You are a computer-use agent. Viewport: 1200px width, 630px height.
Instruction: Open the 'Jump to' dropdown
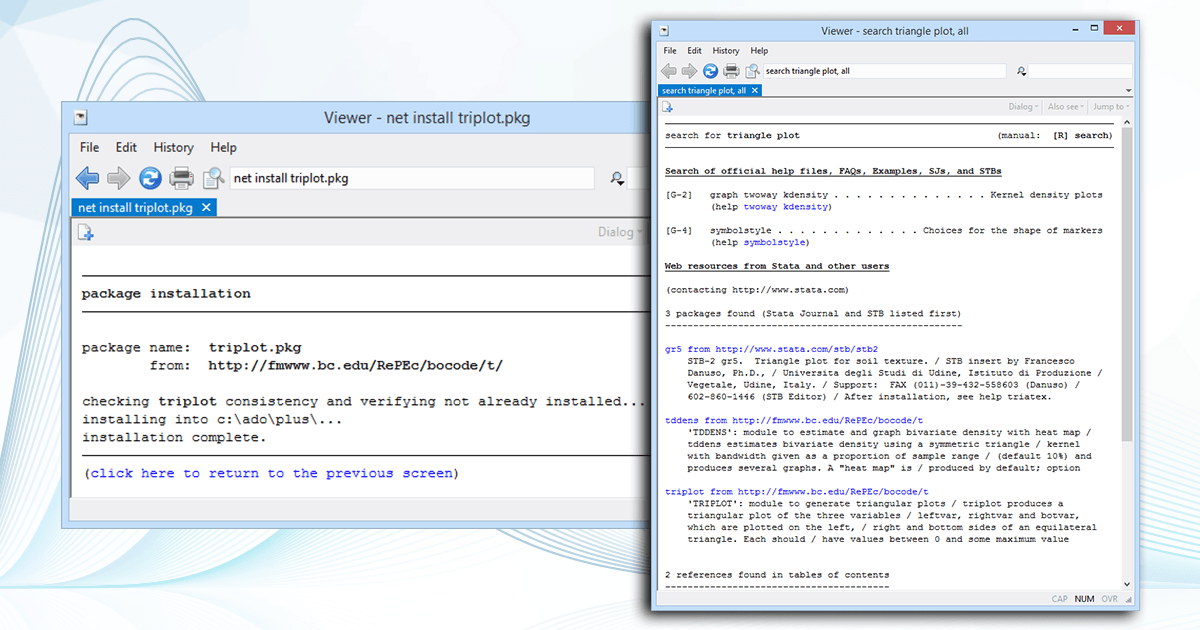coord(1111,107)
